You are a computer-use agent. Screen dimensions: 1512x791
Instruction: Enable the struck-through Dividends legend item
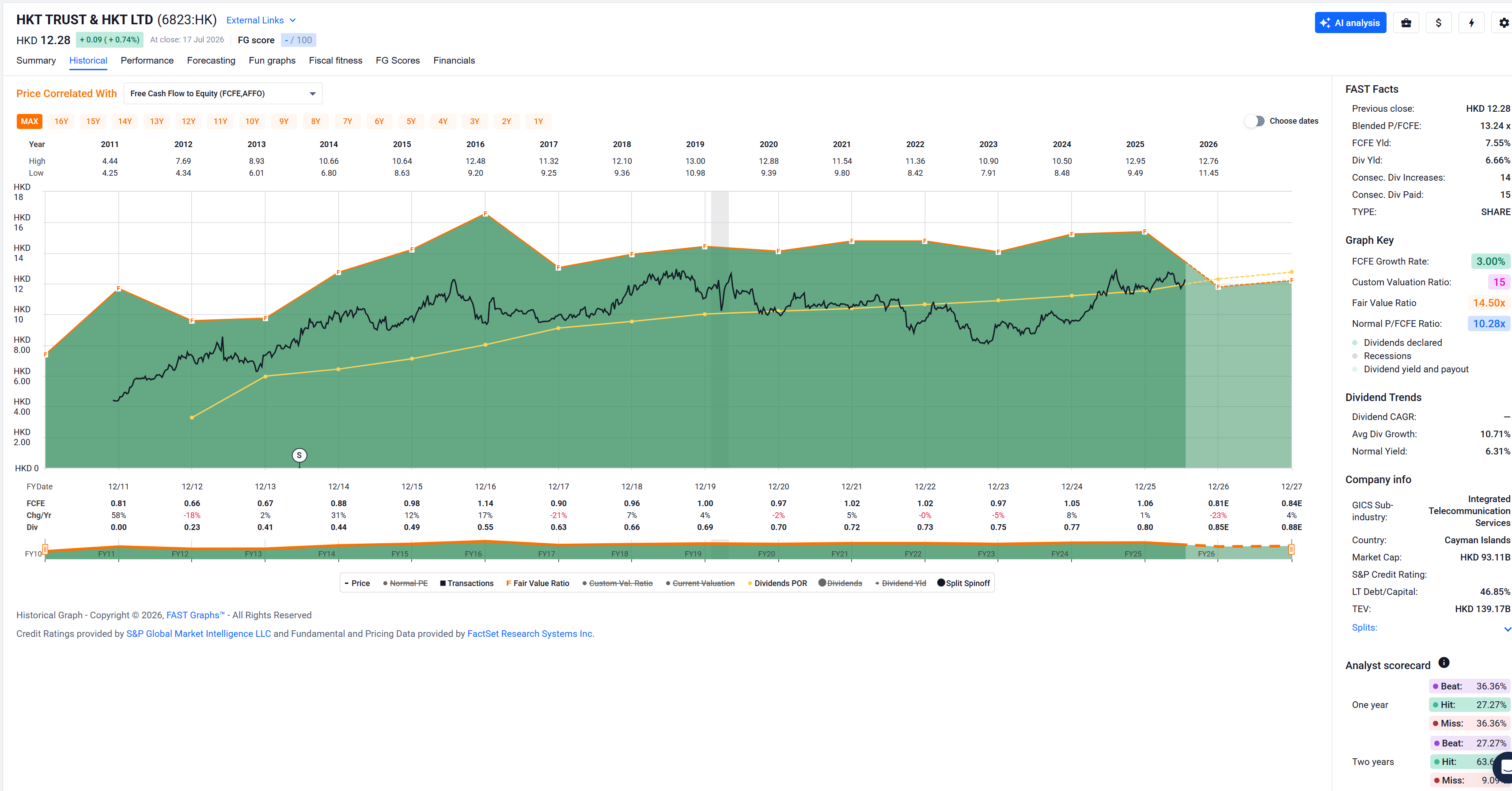tap(841, 583)
